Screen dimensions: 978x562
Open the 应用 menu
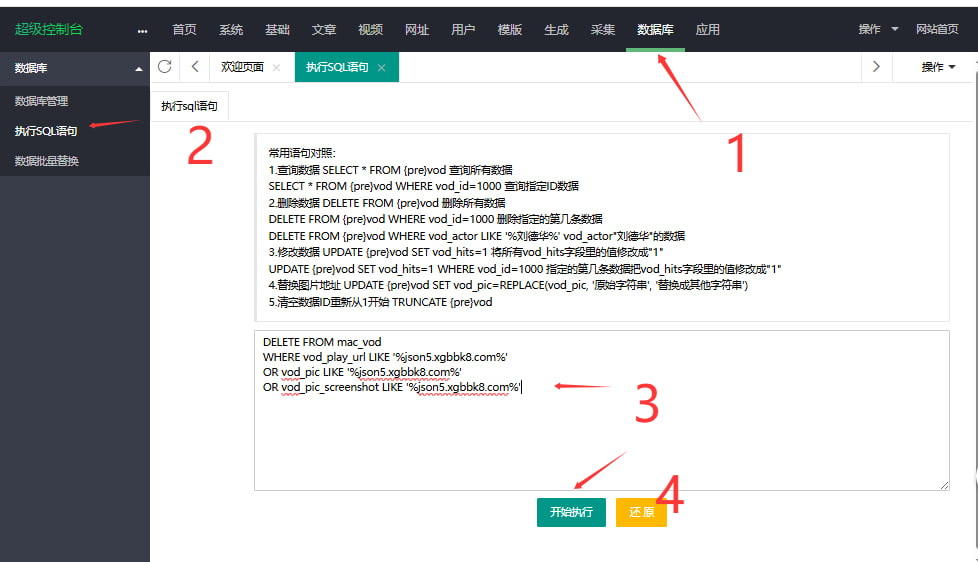(707, 29)
